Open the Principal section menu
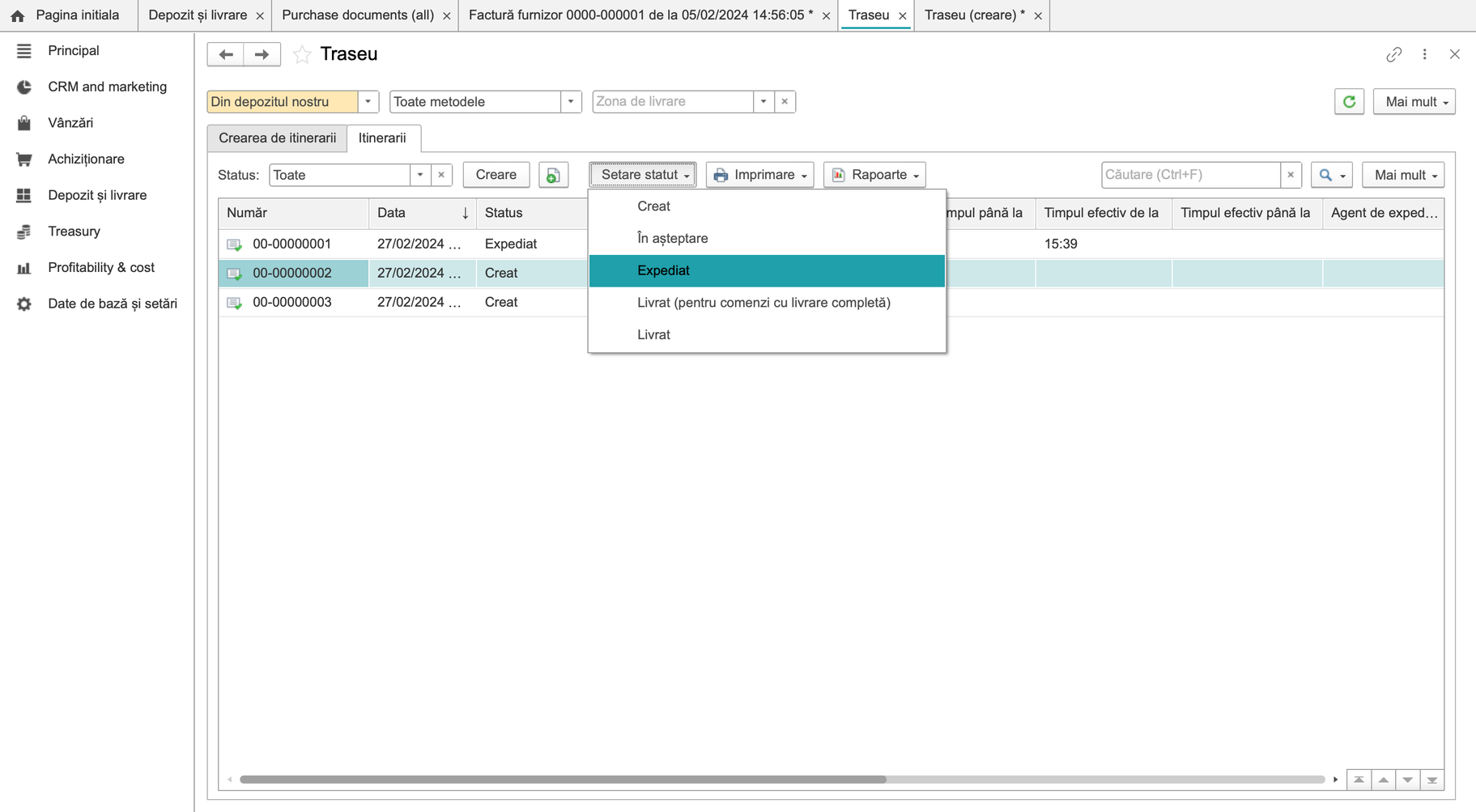Viewport: 1476px width, 812px height. tap(73, 50)
